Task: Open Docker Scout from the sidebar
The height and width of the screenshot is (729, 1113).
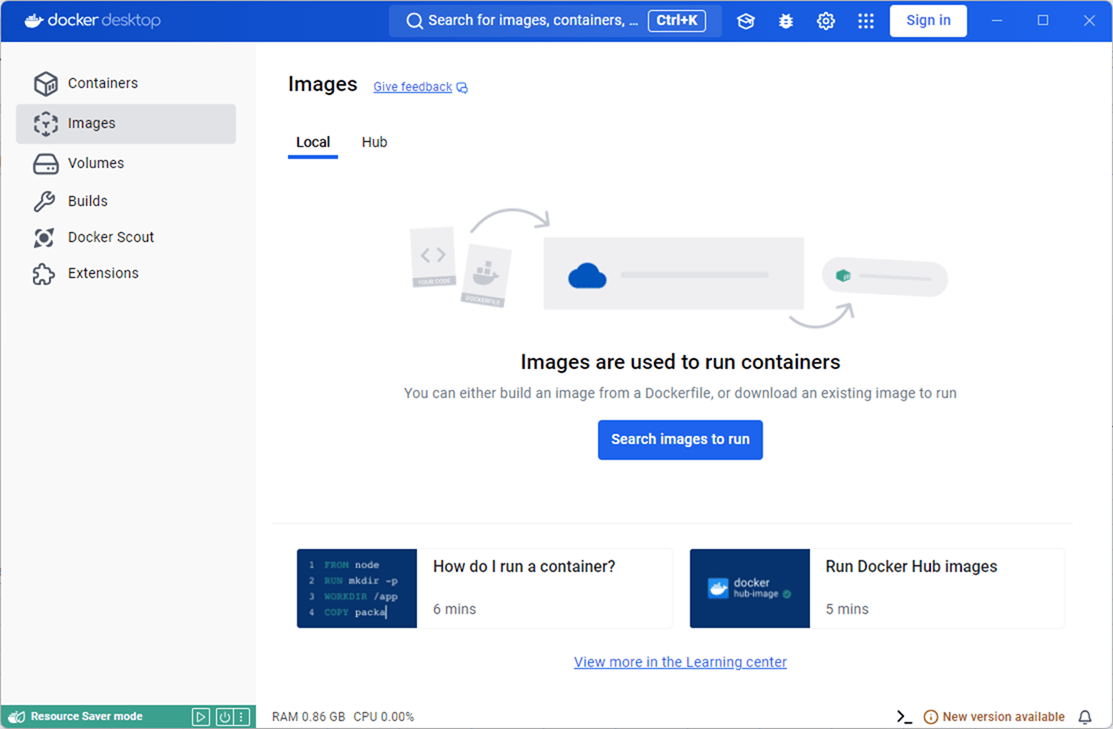Action: [x=110, y=237]
